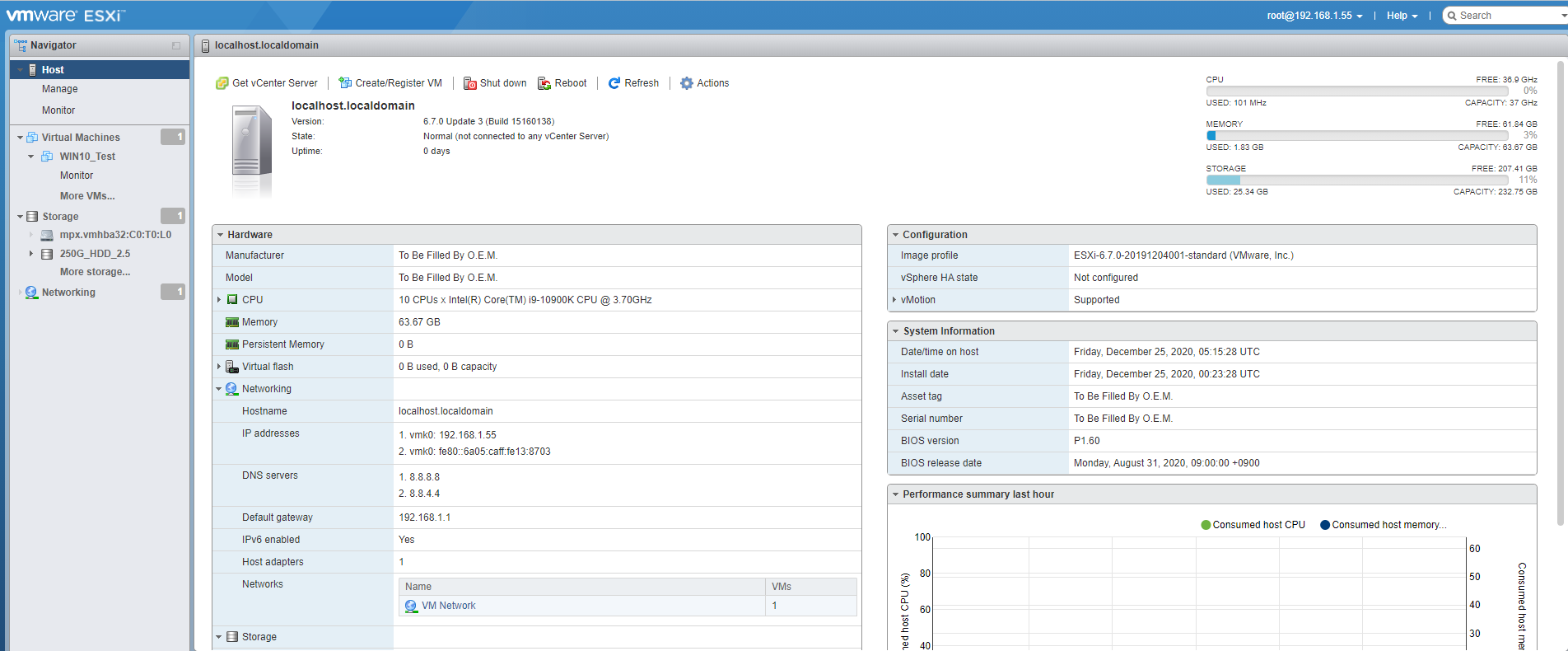Screen dimensions: 1568x651
Task: Click the mpx.vmhba32 disk icon
Action: coord(47,235)
